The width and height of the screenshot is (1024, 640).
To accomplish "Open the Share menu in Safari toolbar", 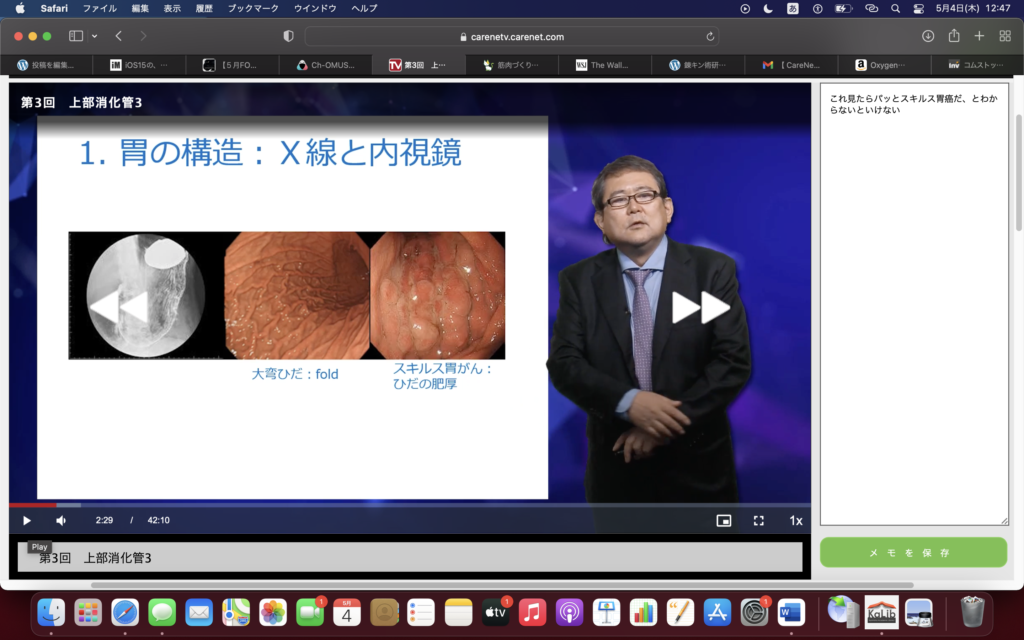I will [954, 36].
